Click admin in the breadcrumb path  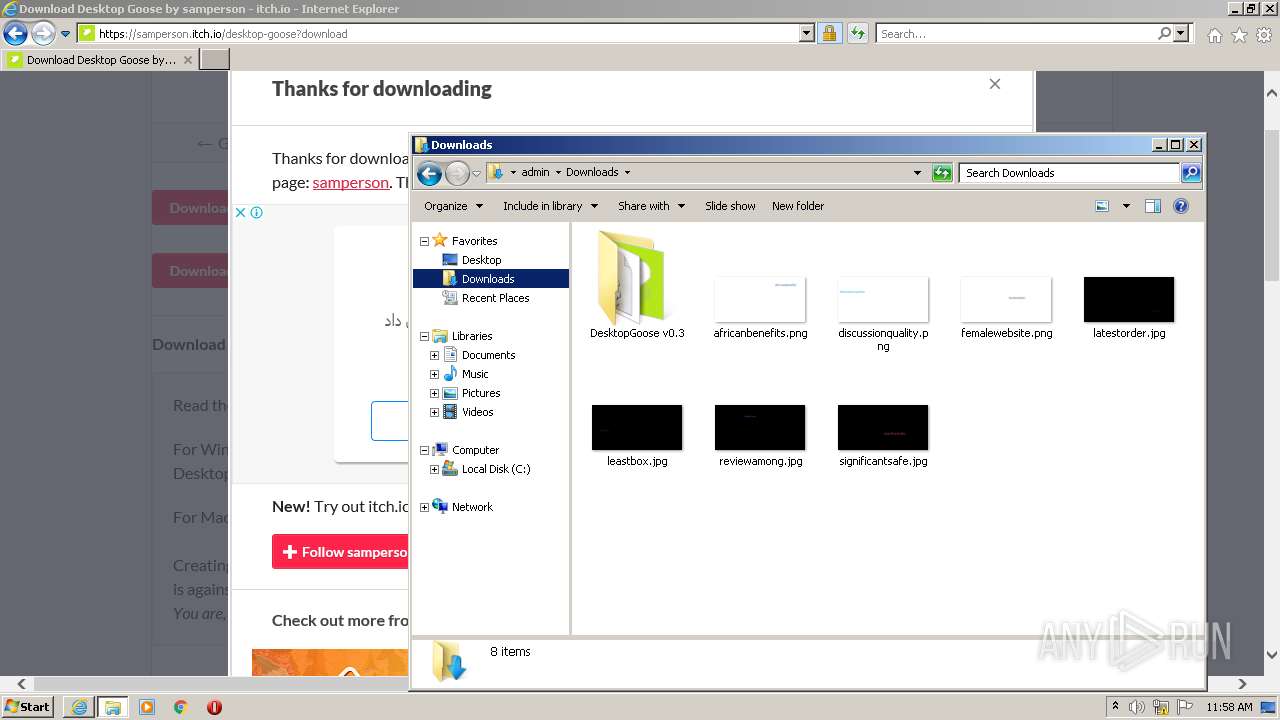[x=535, y=172]
